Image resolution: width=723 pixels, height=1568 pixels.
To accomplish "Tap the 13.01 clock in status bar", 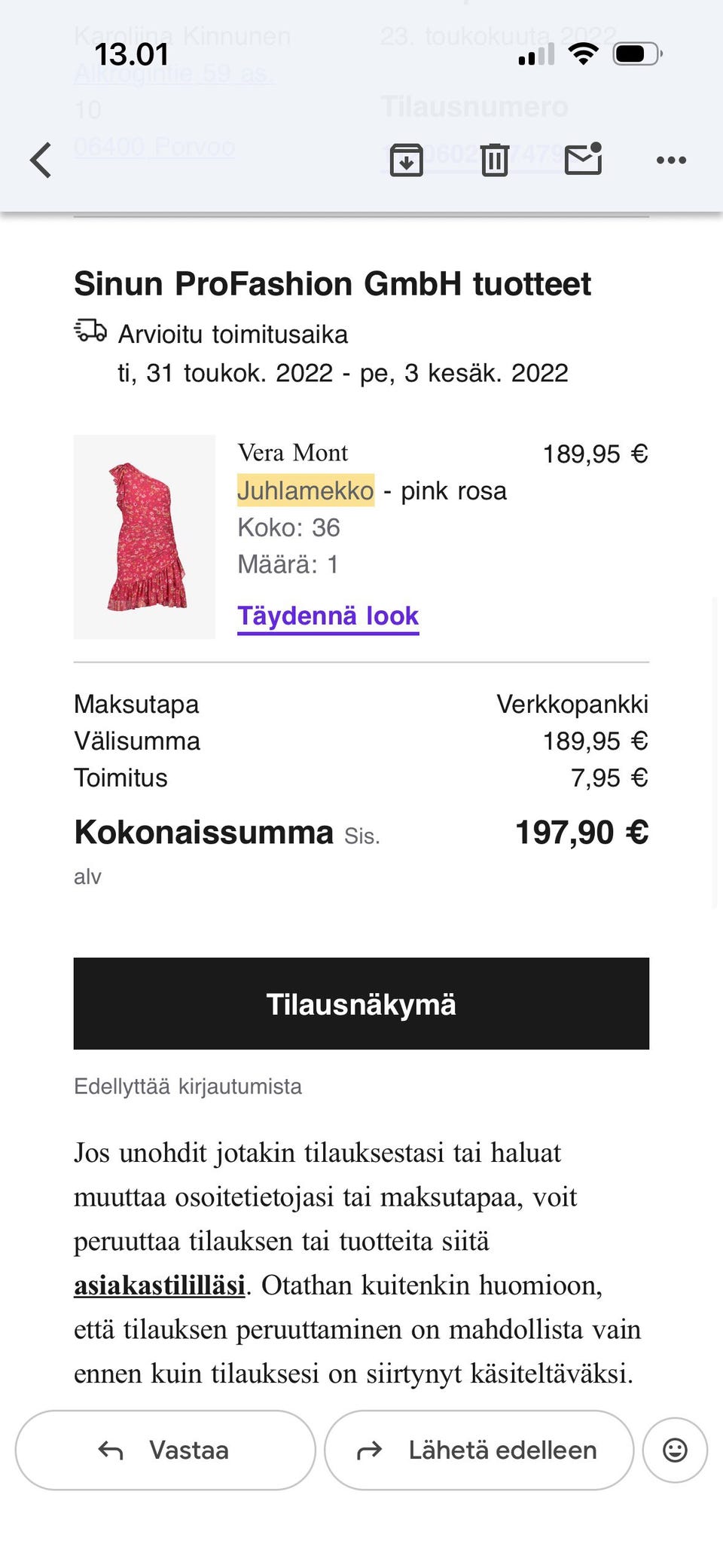I will pyautogui.click(x=131, y=54).
